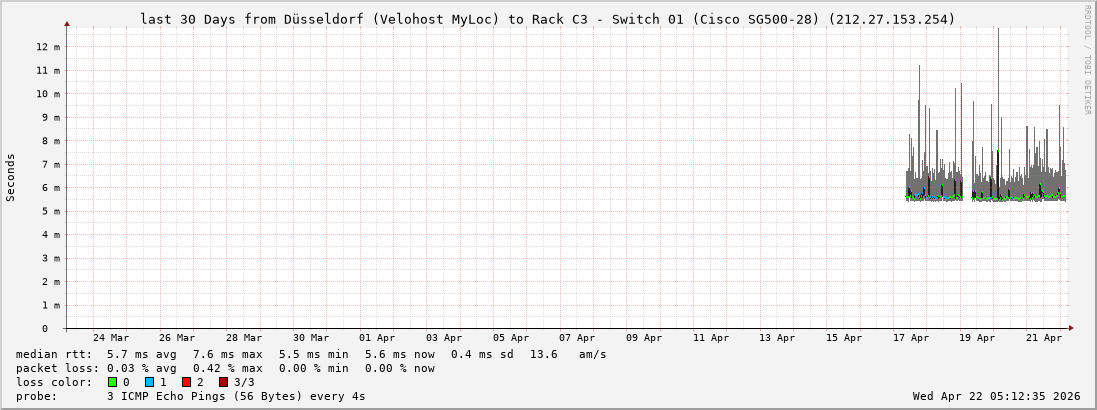Click the blue 1 loss color swatch
The image size is (1097, 410).
(149, 382)
